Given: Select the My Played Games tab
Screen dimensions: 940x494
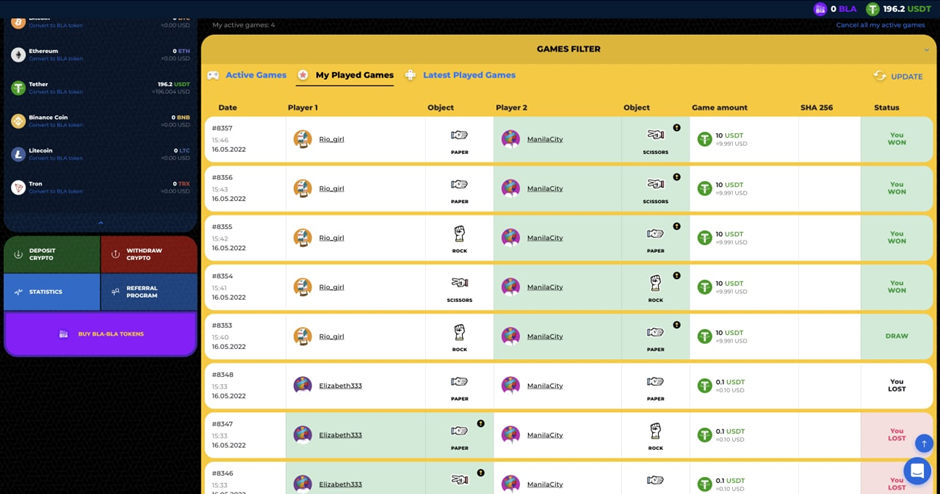Looking at the screenshot, I should tap(354, 75).
